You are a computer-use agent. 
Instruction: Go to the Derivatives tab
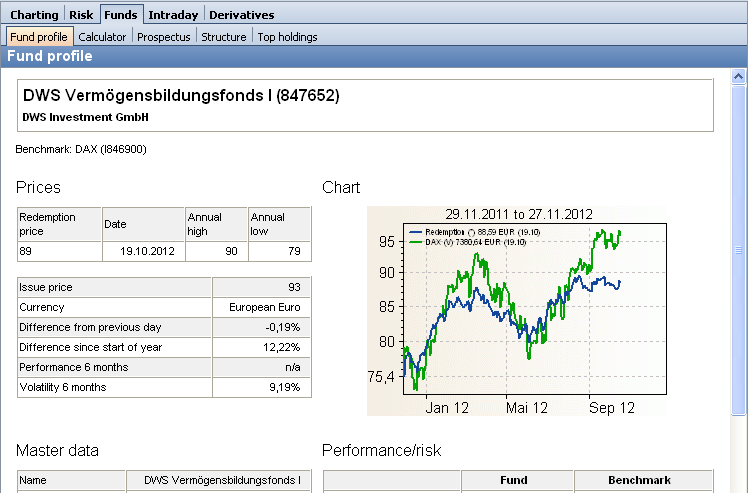pos(241,15)
